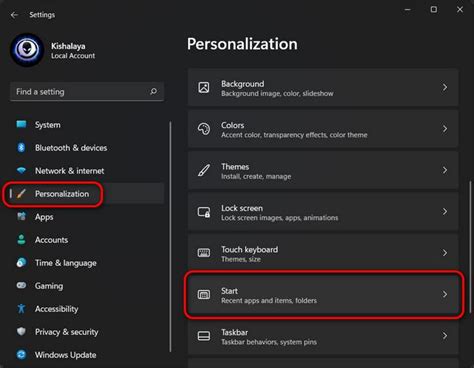Image resolution: width=474 pixels, height=368 pixels.
Task: Select Bluetooth & devices in sidebar
Action: [x=71, y=148]
